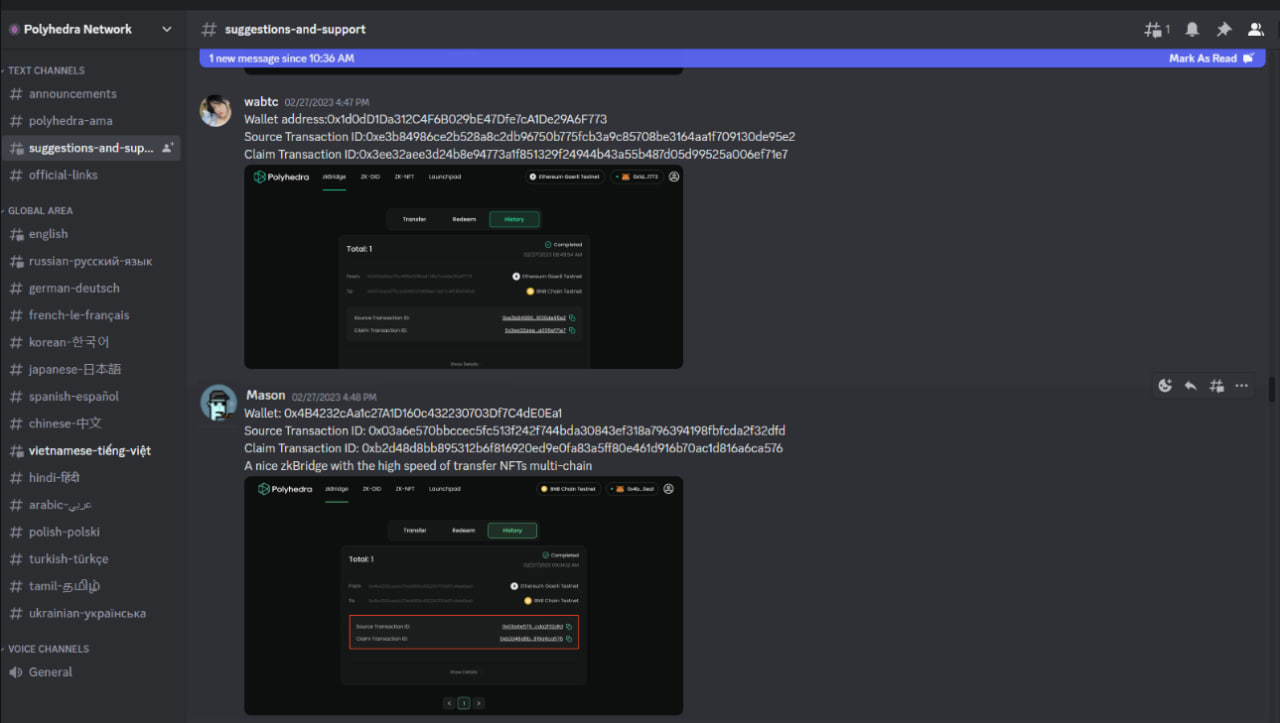Click the chat scrollbar thumb

1272,389
